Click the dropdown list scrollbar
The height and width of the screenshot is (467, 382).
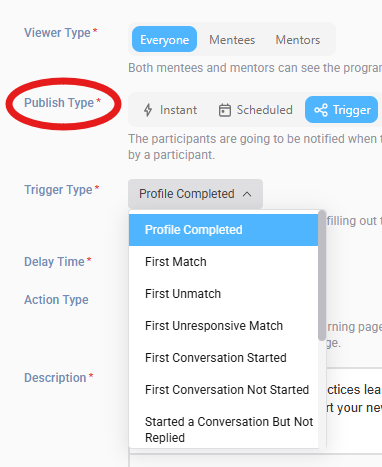(x=322, y=275)
